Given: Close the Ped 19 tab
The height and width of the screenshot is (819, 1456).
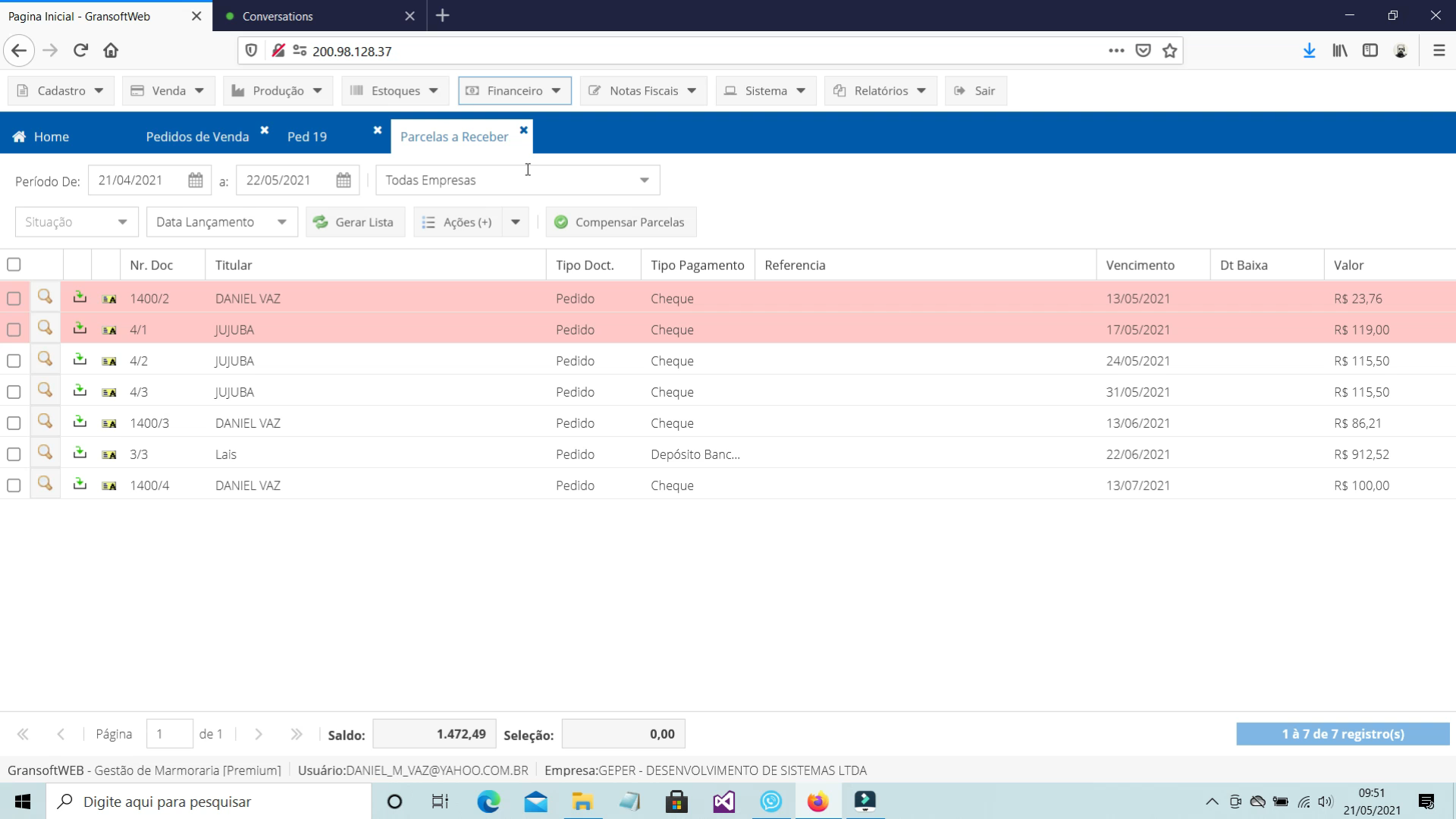Looking at the screenshot, I should 377,130.
